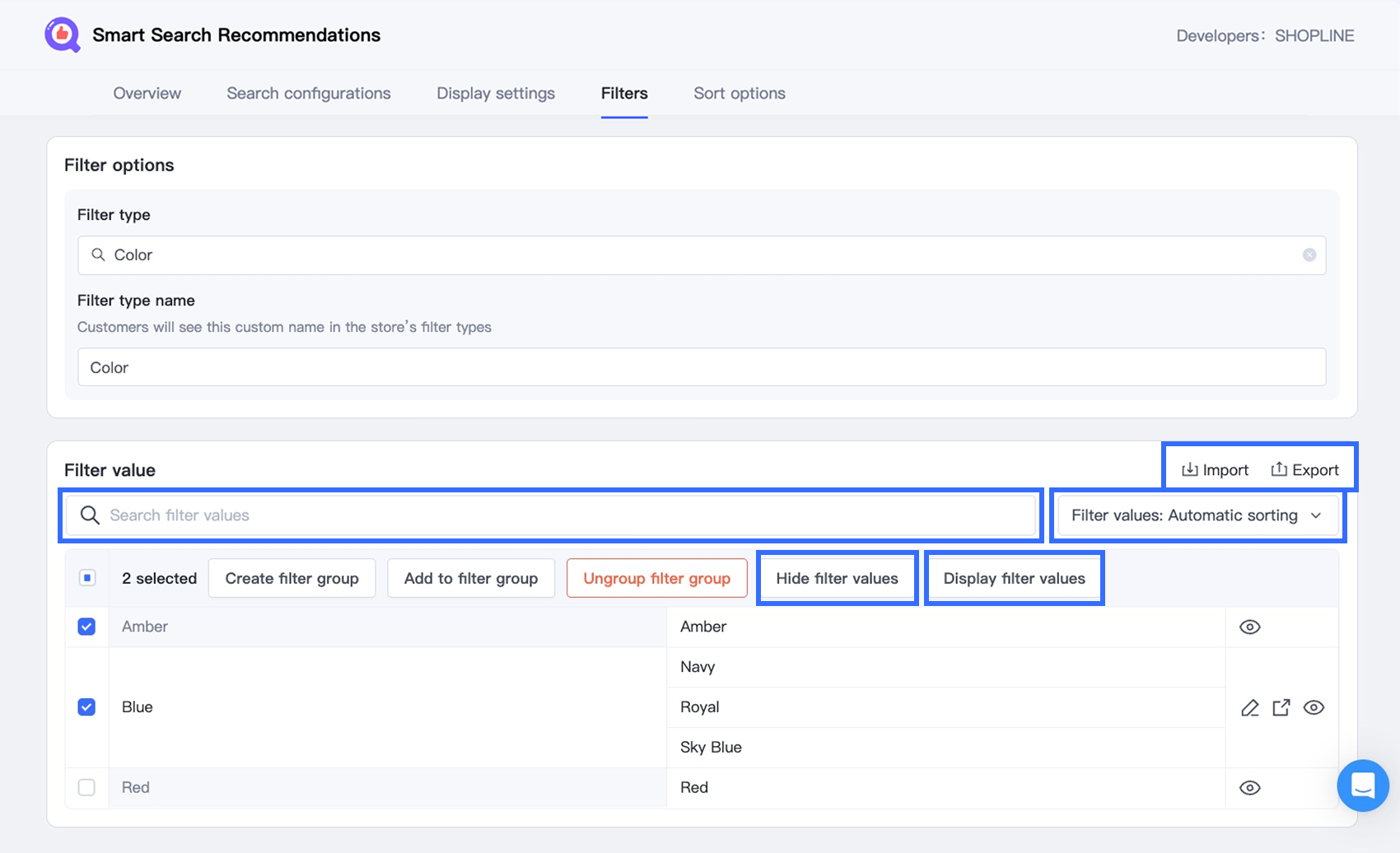
Task: Click the Smart Search Recommendations app logo
Action: [63, 35]
